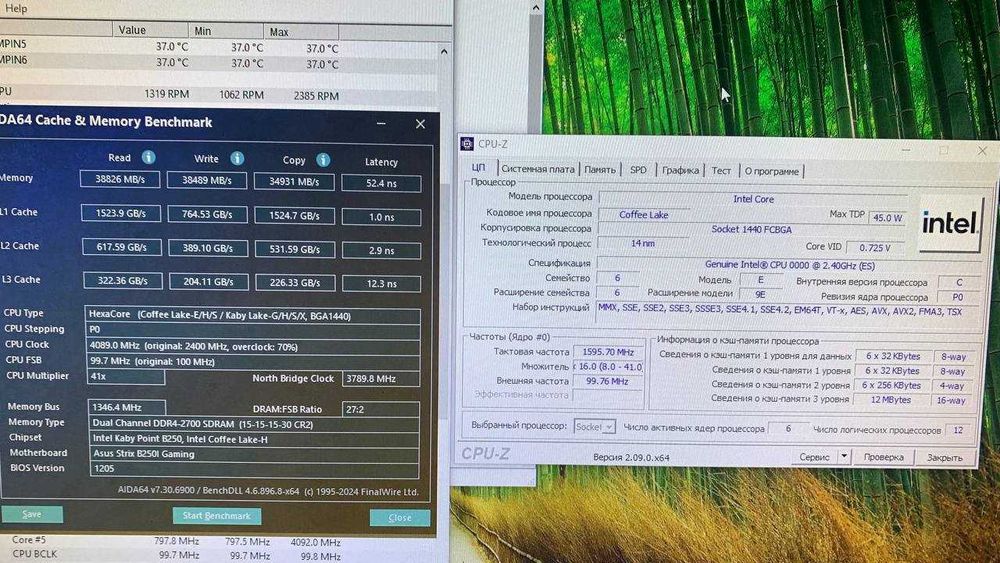
Task: Click the CPU Clock field 4089.0 MHz
Action: point(253,346)
